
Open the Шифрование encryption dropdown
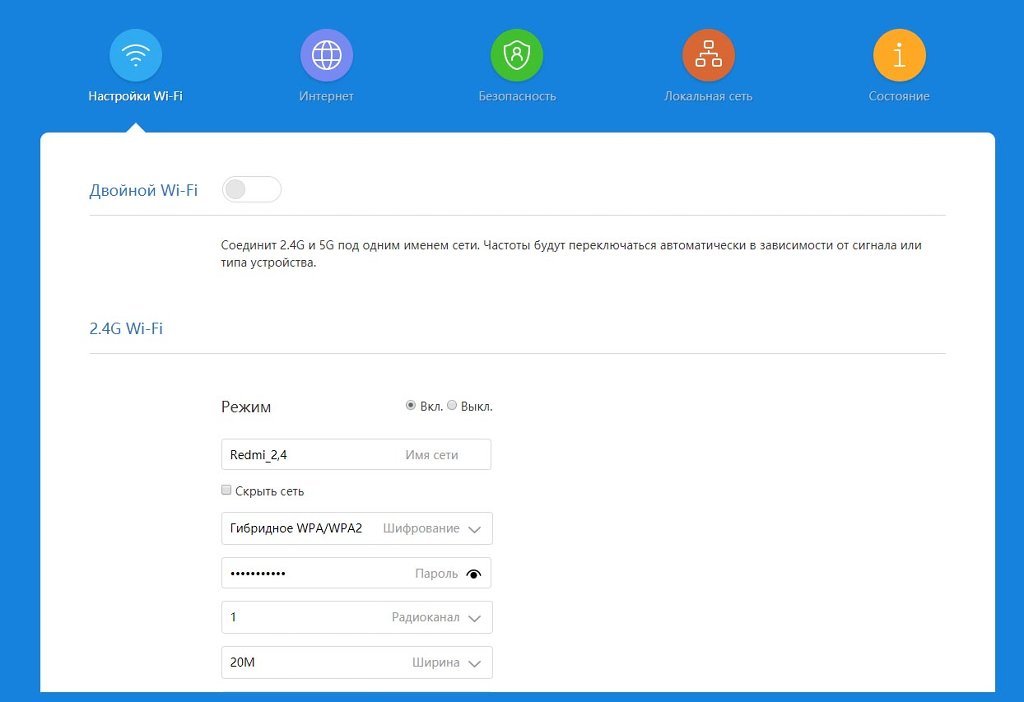(357, 528)
